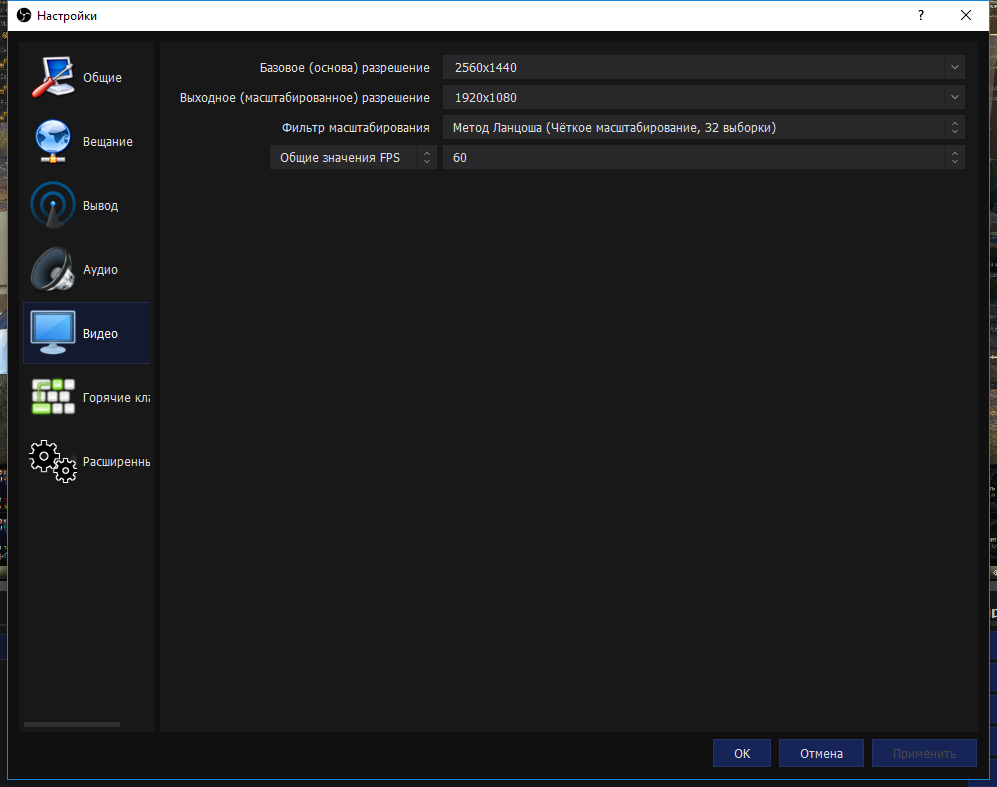The image size is (997, 787).
Task: Click the OBS logo in title bar
Action: pos(22,16)
